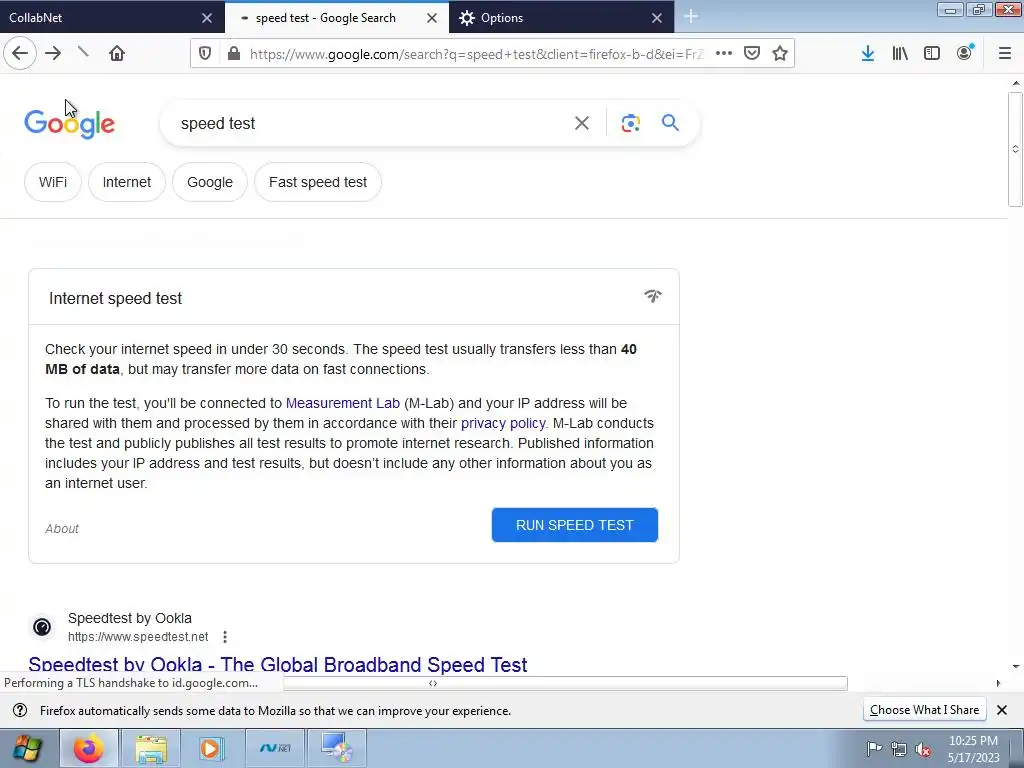Open the Firefox home page
1024x768 pixels.
[x=117, y=53]
